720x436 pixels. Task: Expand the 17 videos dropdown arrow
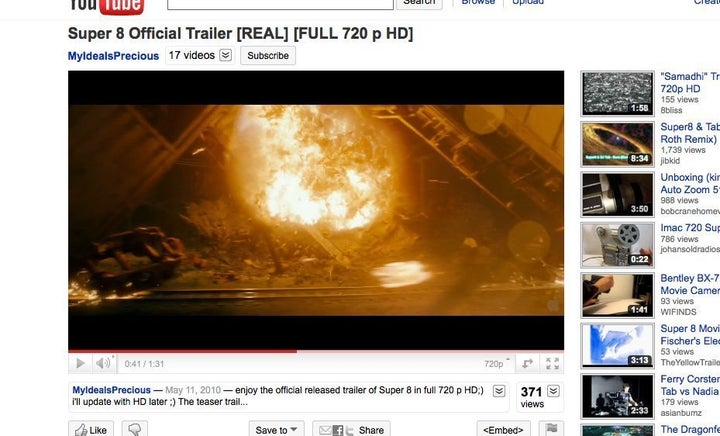point(225,56)
